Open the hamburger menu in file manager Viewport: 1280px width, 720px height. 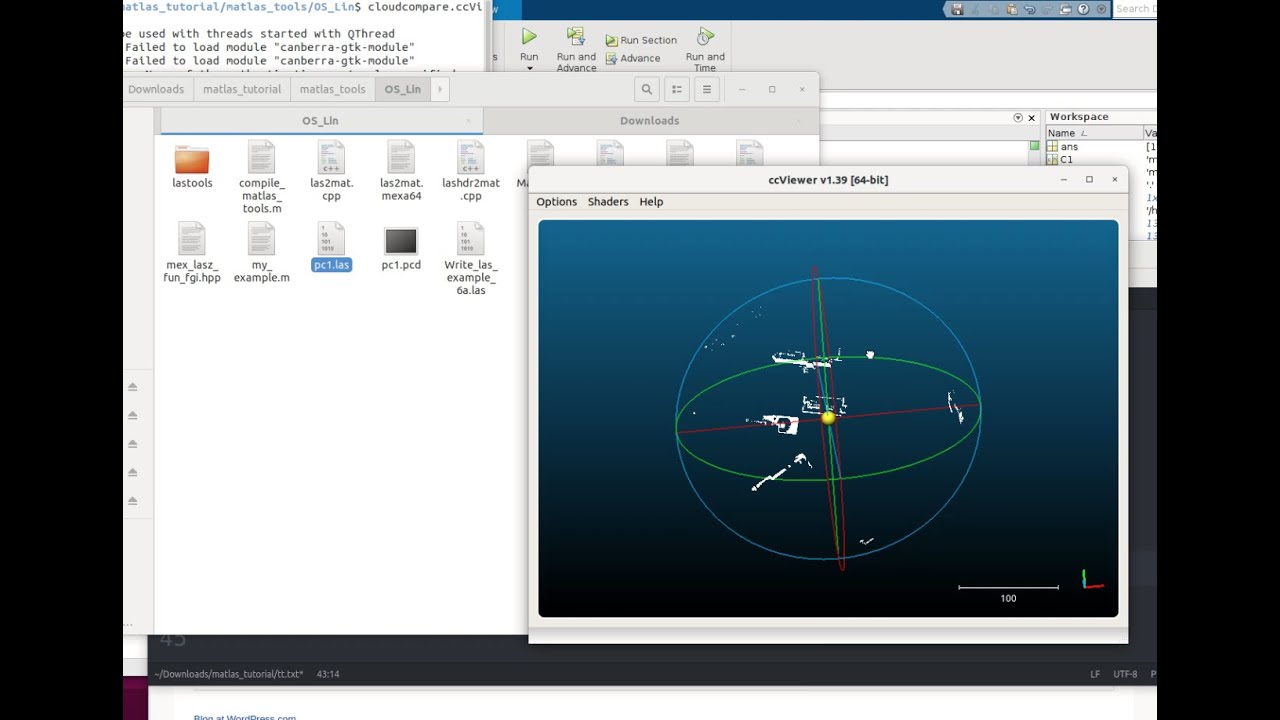[707, 89]
